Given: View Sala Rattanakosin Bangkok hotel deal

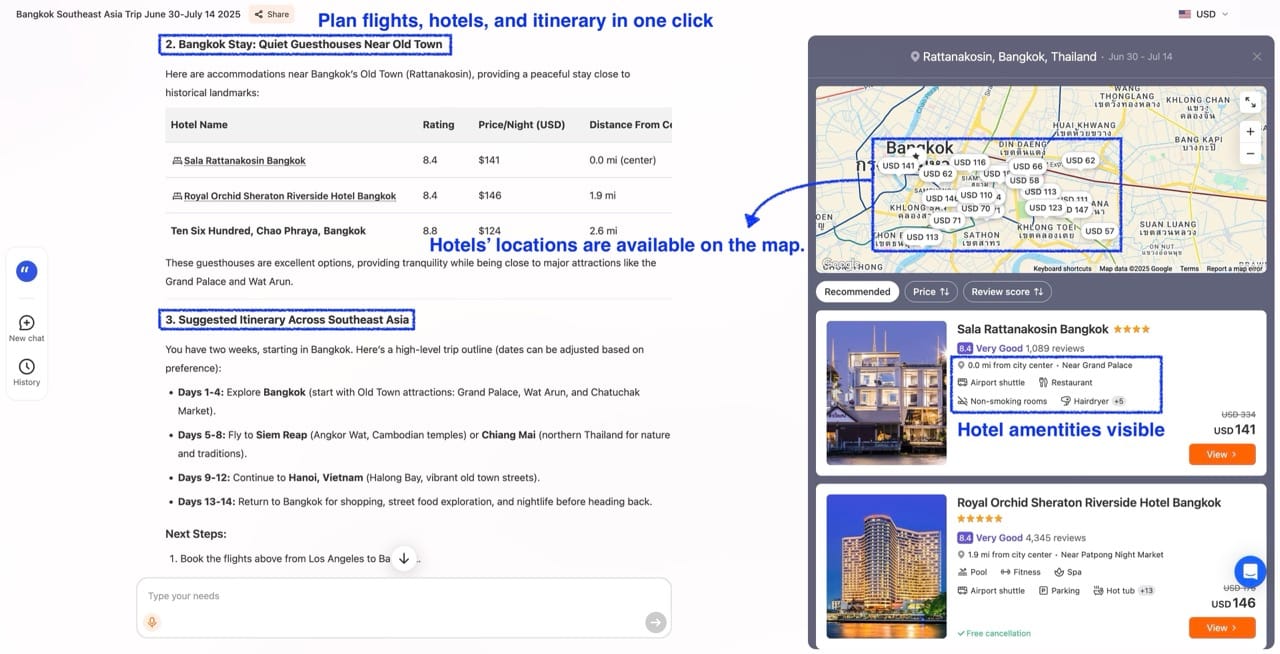Looking at the screenshot, I should pos(1221,454).
